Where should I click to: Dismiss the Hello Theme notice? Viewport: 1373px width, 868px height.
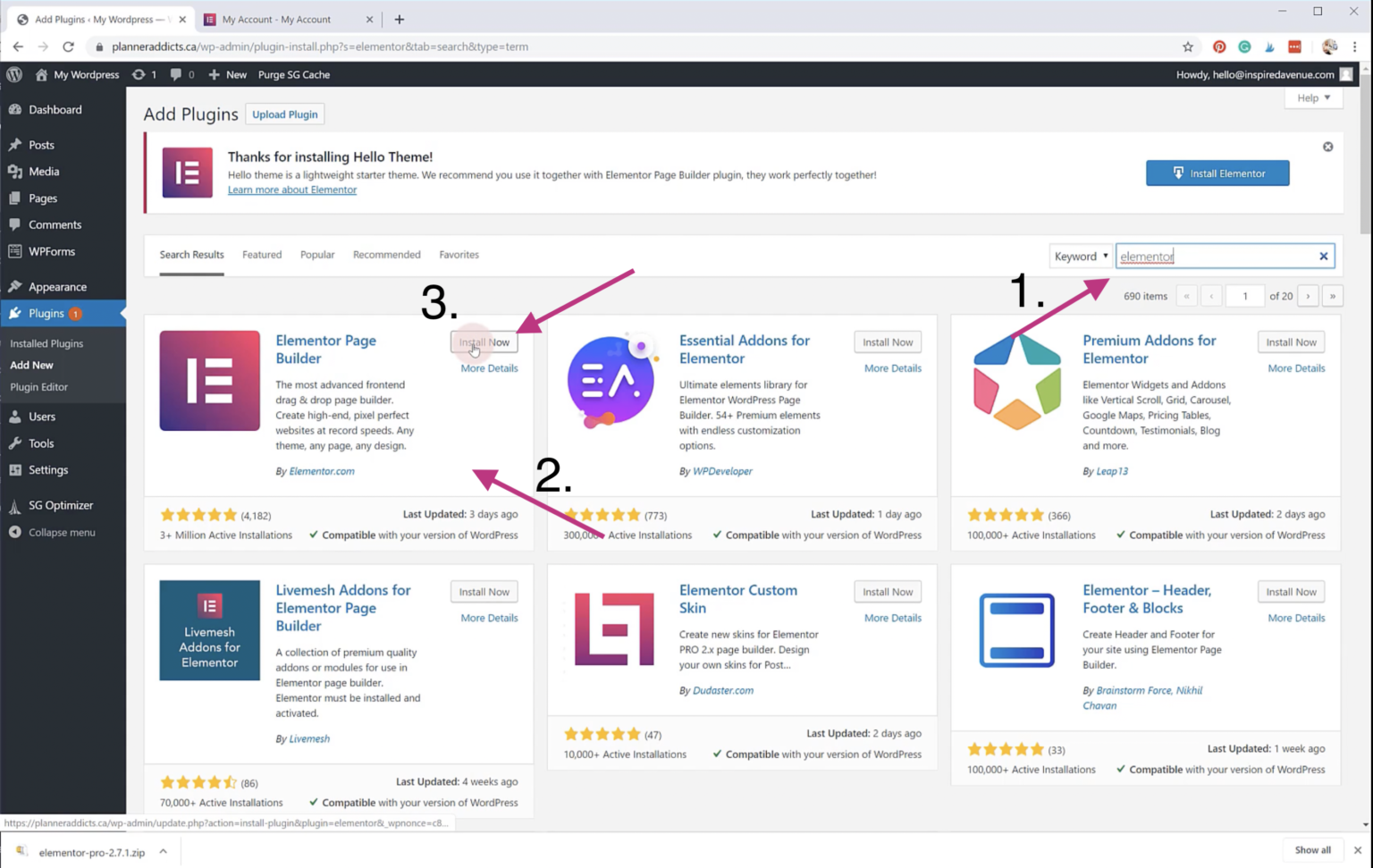coord(1327,147)
